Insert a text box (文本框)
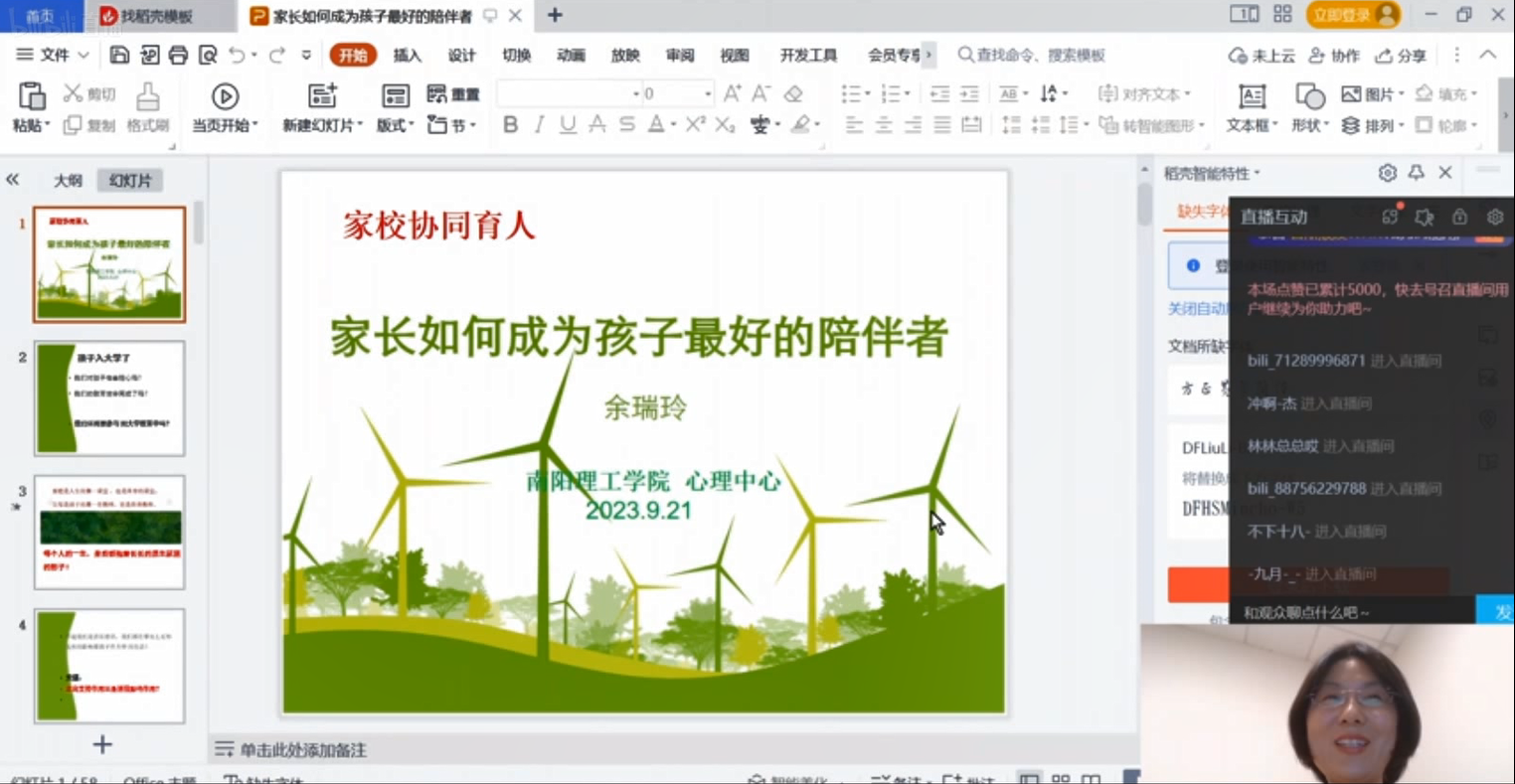 click(x=1252, y=96)
